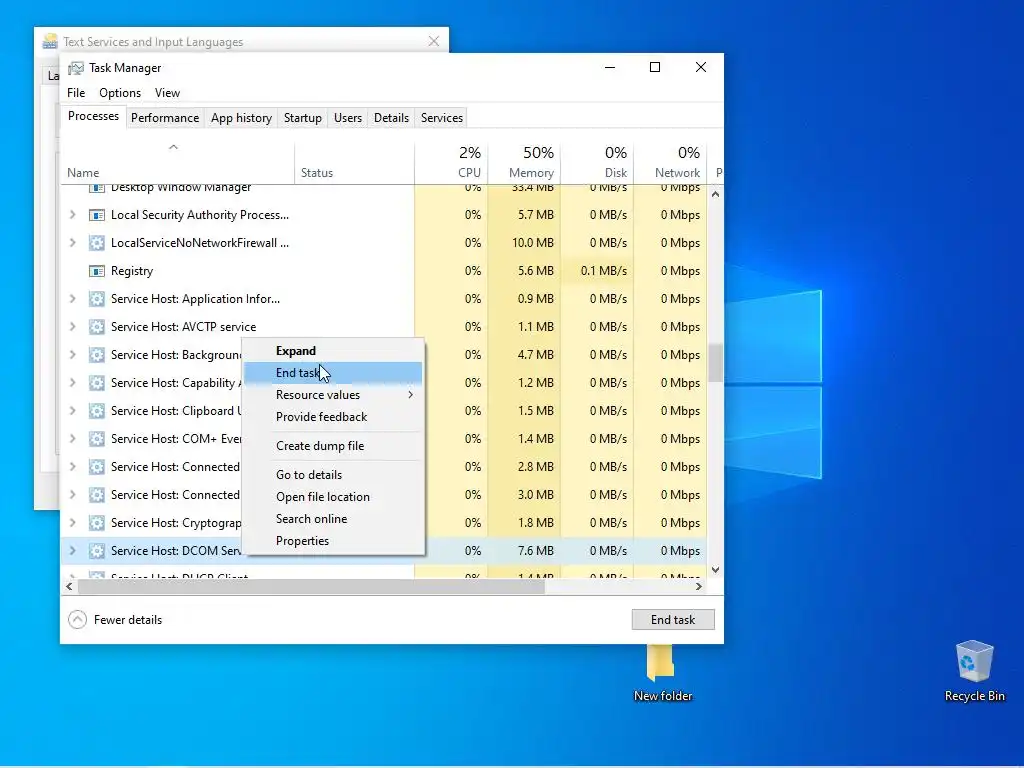Click the vertical scrollbar thumb in process list
1024x768 pixels.
716,363
